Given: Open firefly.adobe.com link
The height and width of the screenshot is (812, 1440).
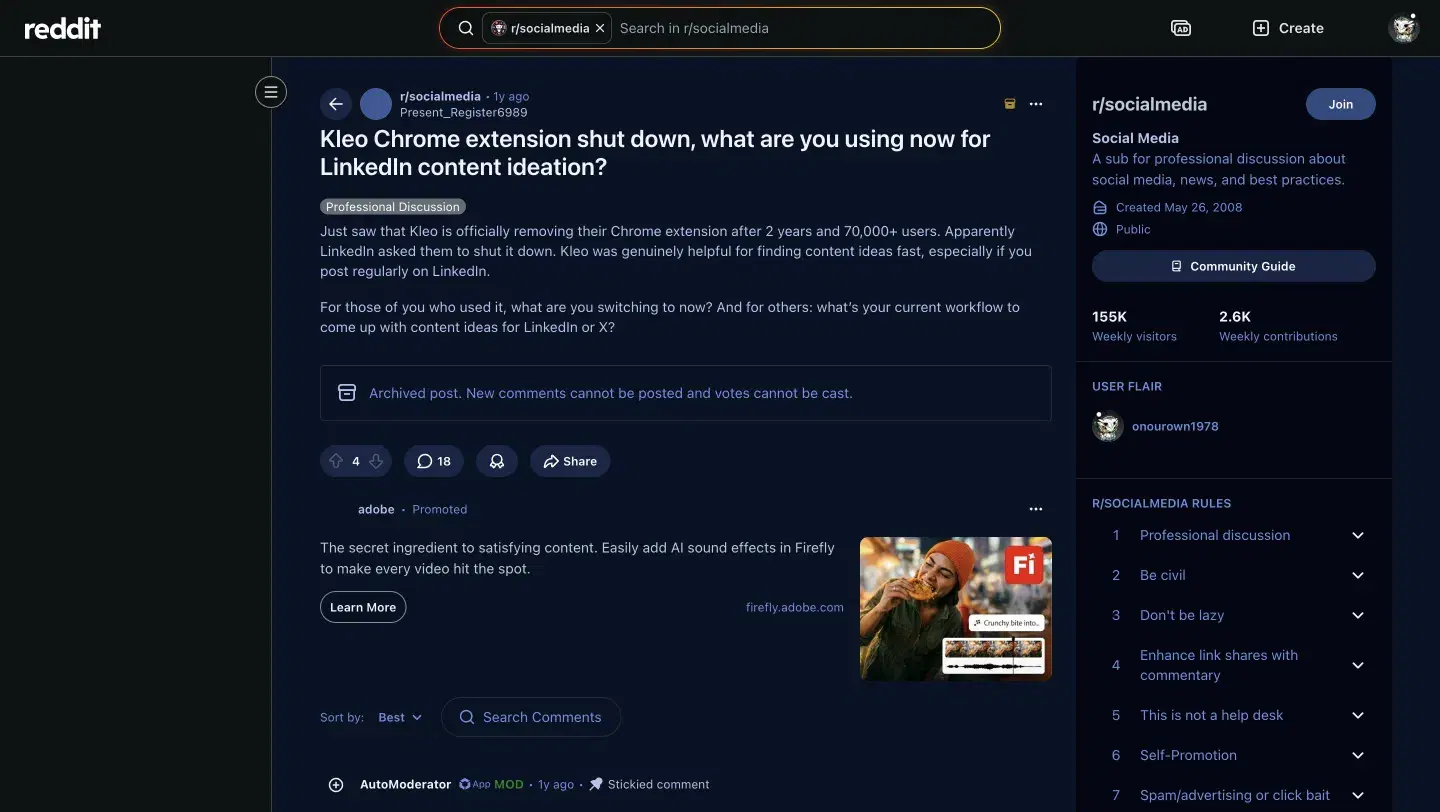Looking at the screenshot, I should (795, 607).
